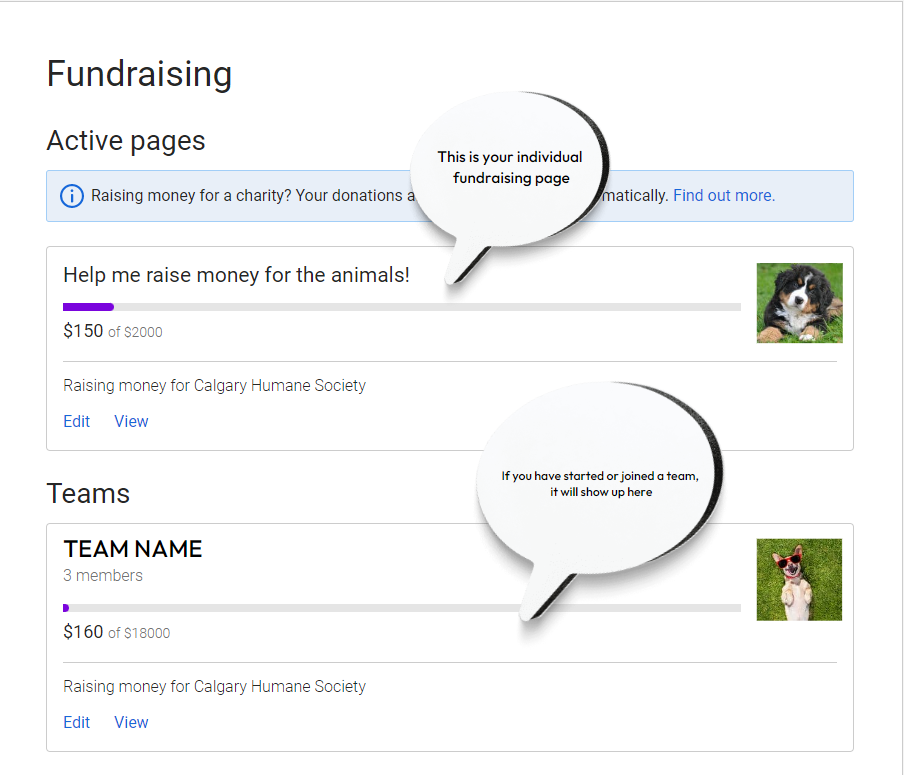The image size is (904, 775).
Task: Click the $160 of $18000 amount
Action: point(116,632)
